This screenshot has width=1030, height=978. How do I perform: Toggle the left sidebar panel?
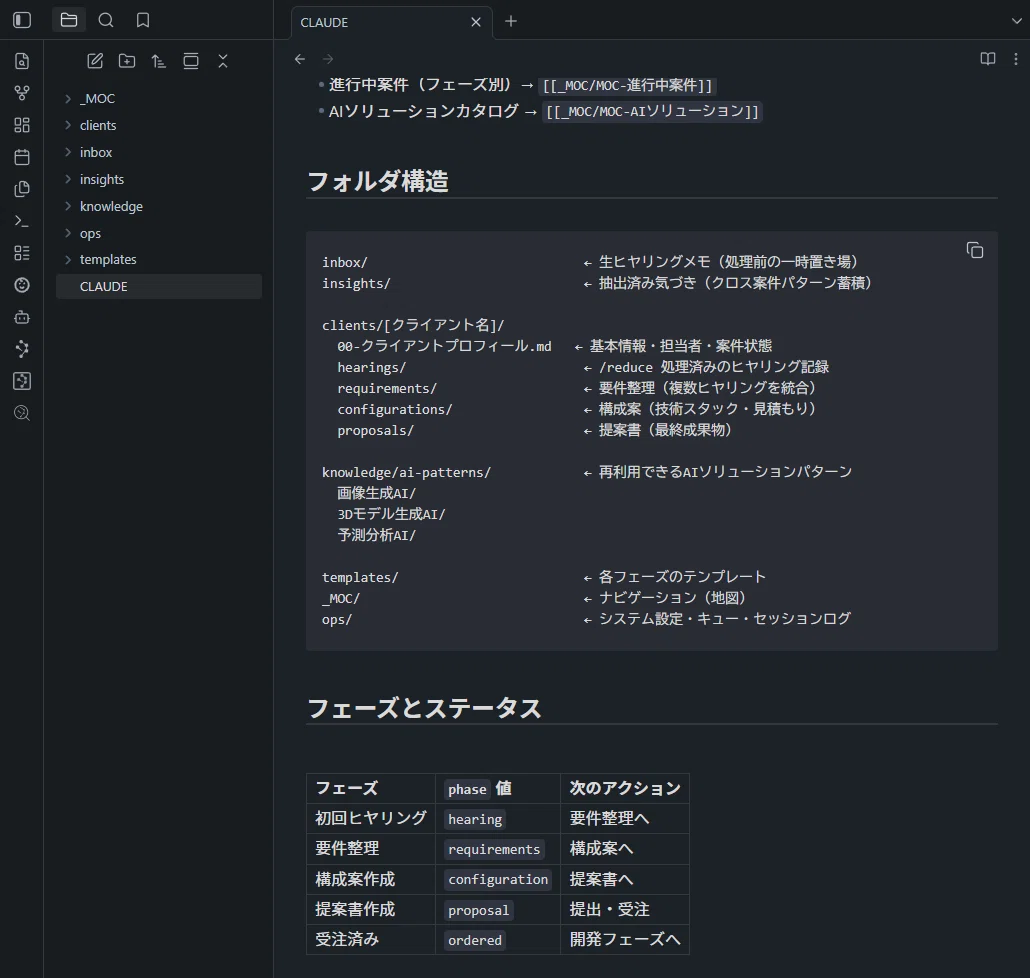point(22,20)
